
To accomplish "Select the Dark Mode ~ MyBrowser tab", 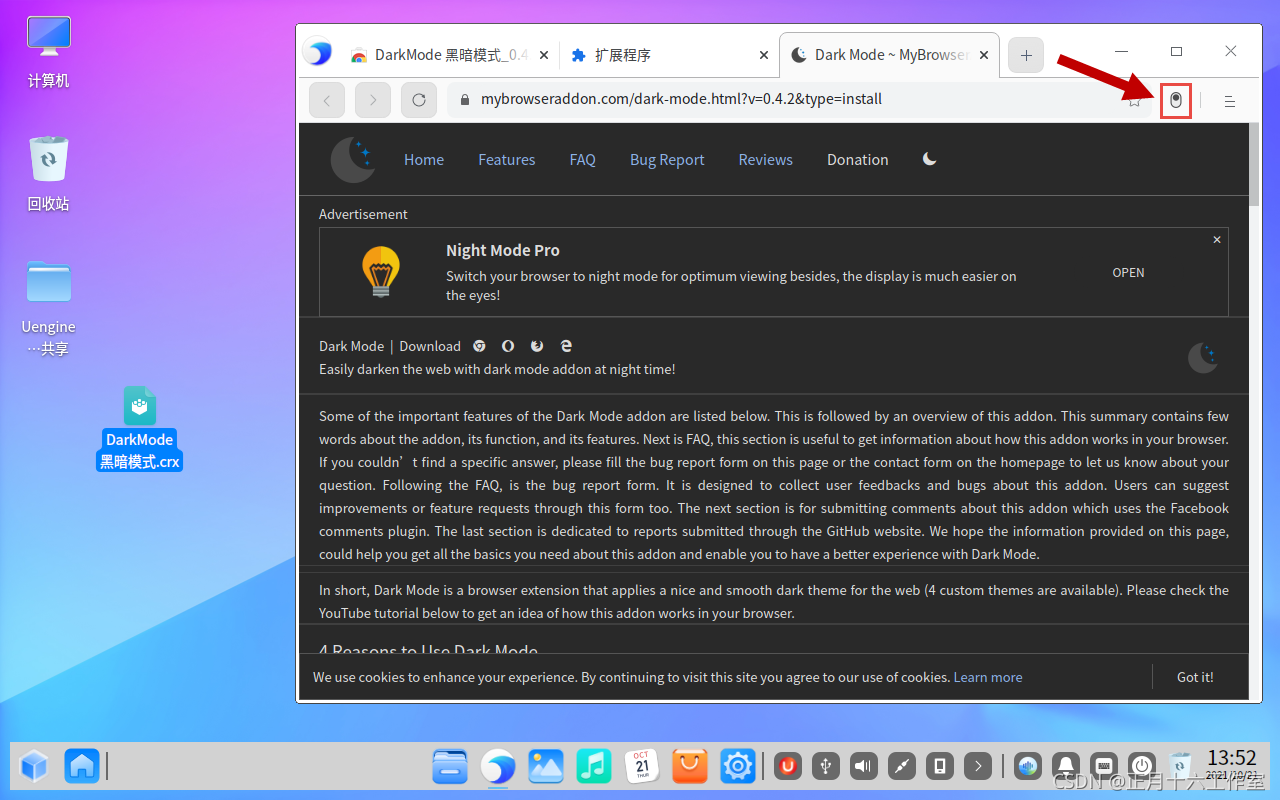I will [889, 55].
